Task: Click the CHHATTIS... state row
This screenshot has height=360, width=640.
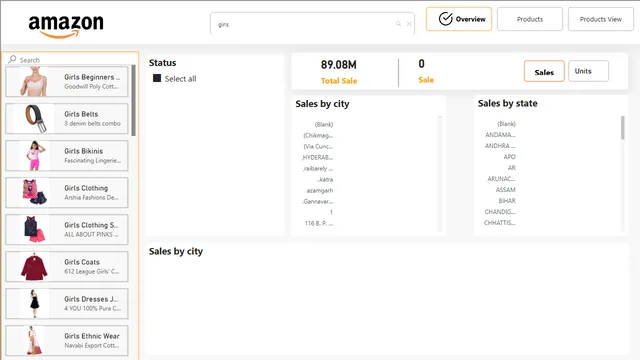Action: (x=500, y=223)
